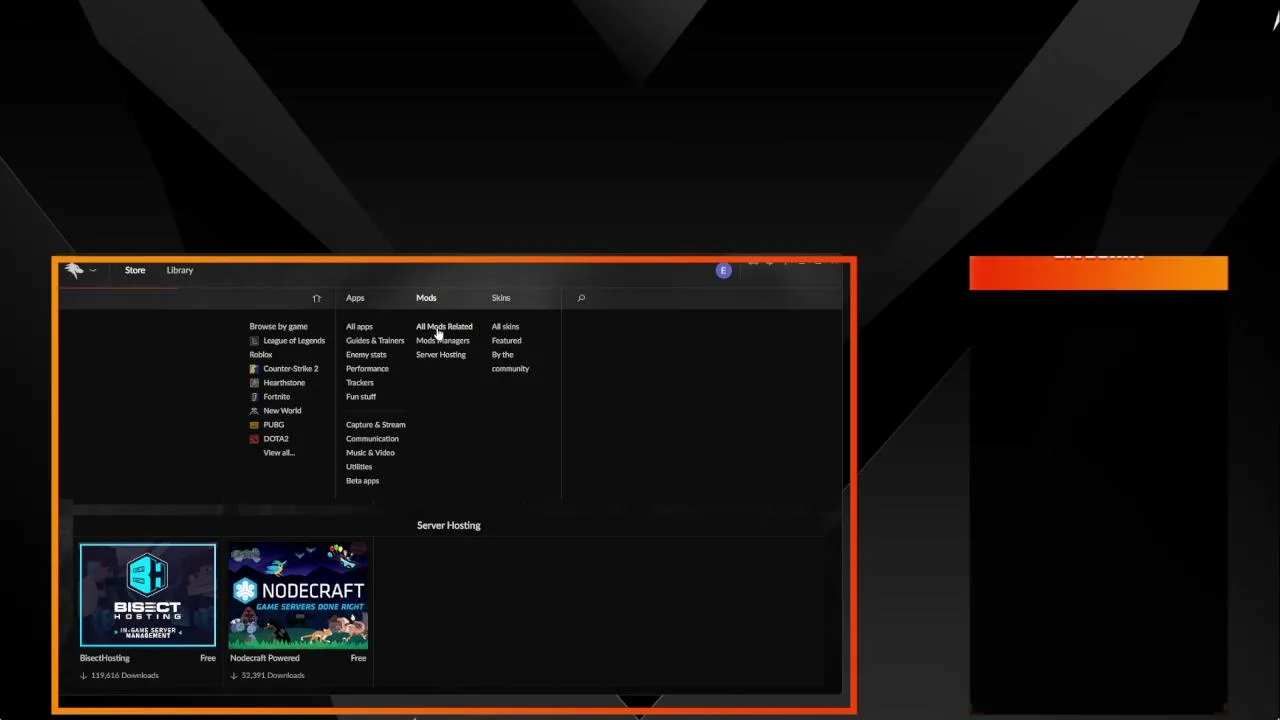Click the League of Legends text label
This screenshot has width=1280, height=720.
tap(294, 341)
